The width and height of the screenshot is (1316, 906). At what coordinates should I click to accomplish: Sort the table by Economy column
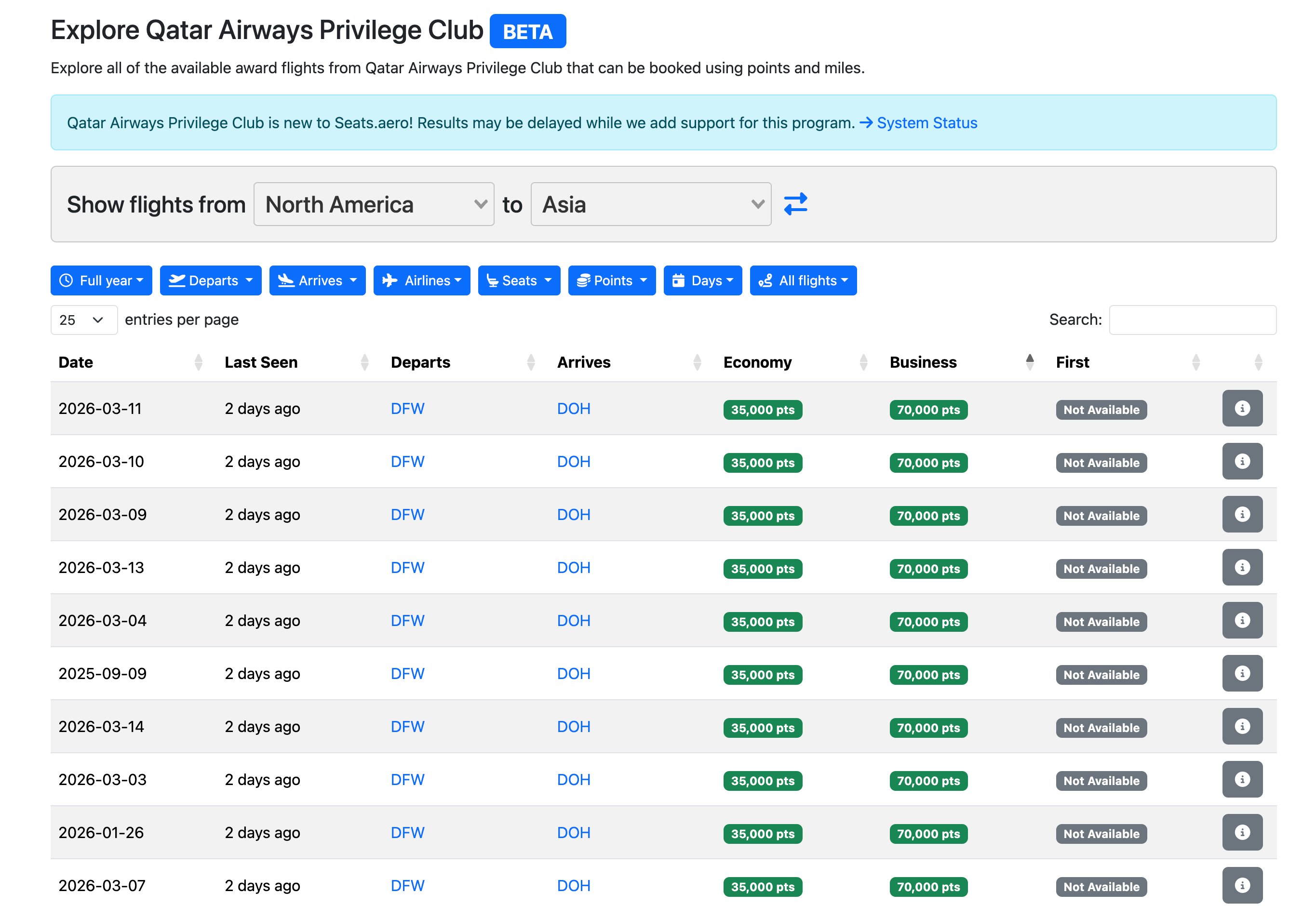[x=757, y=362]
